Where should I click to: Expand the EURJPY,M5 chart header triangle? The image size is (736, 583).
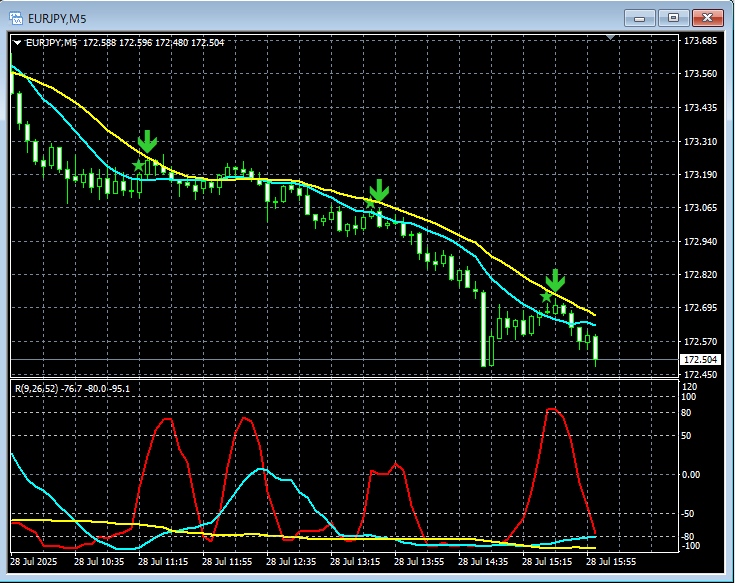click(17, 43)
